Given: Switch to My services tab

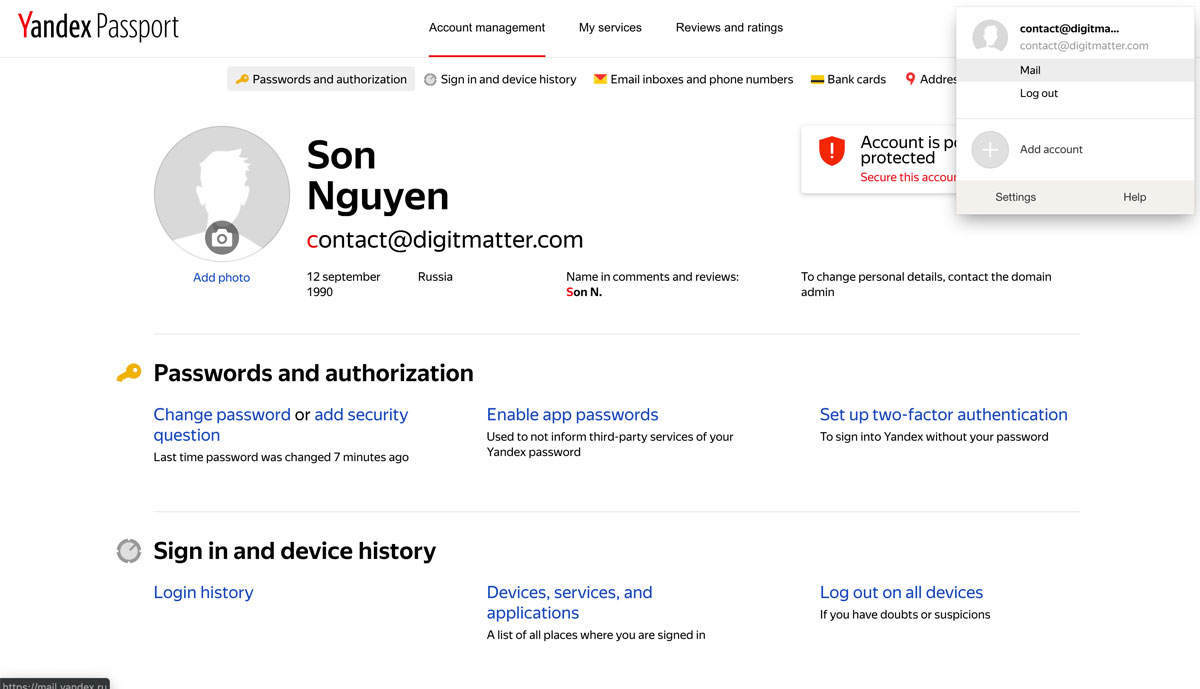Looking at the screenshot, I should coord(610,28).
